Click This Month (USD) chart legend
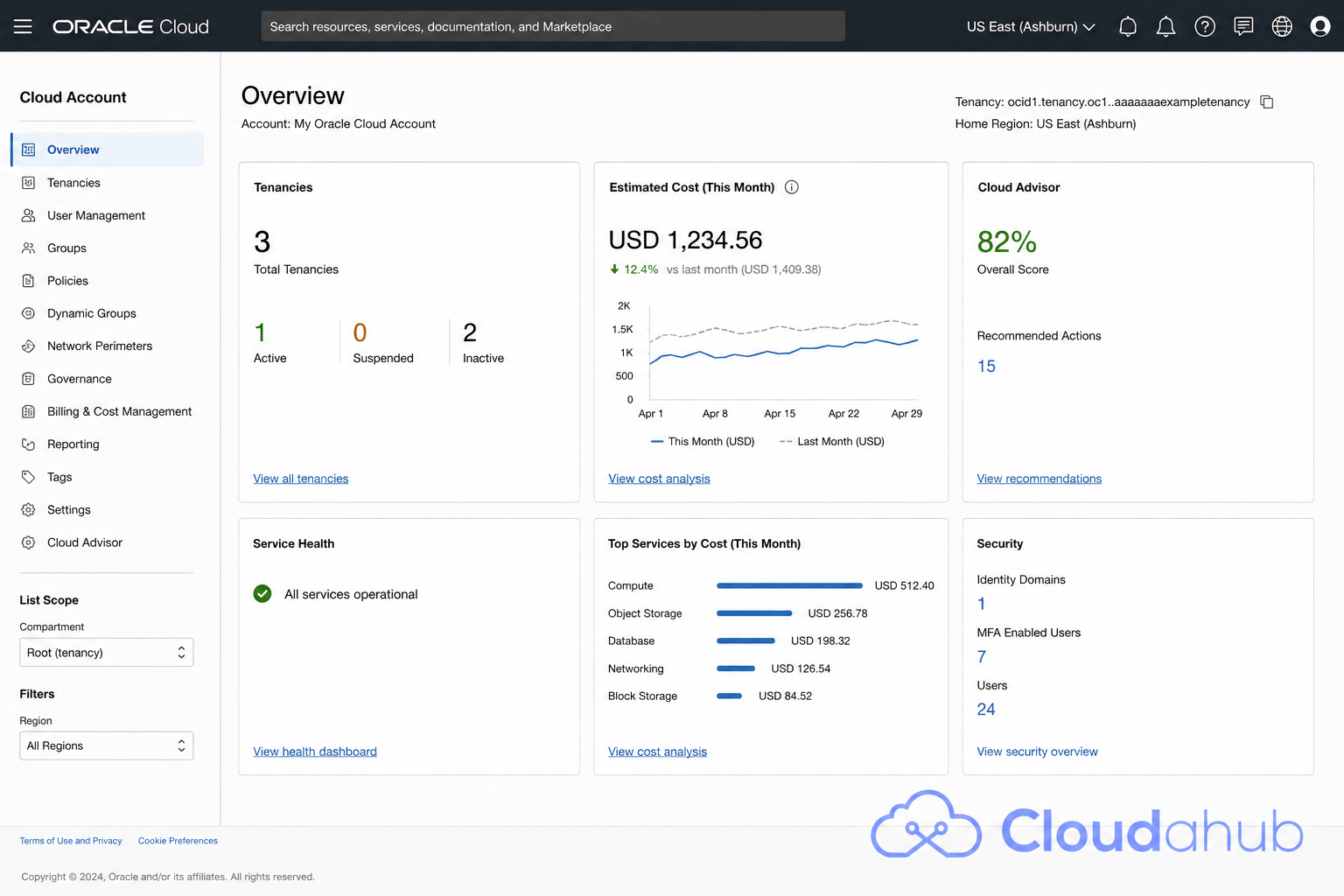1344x896 pixels. pos(703,442)
